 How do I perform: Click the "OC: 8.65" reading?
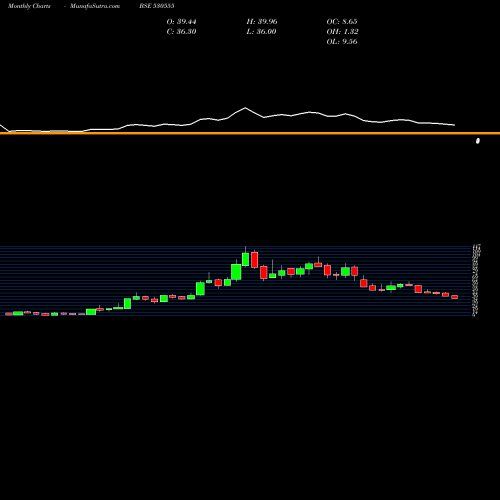[342, 22]
